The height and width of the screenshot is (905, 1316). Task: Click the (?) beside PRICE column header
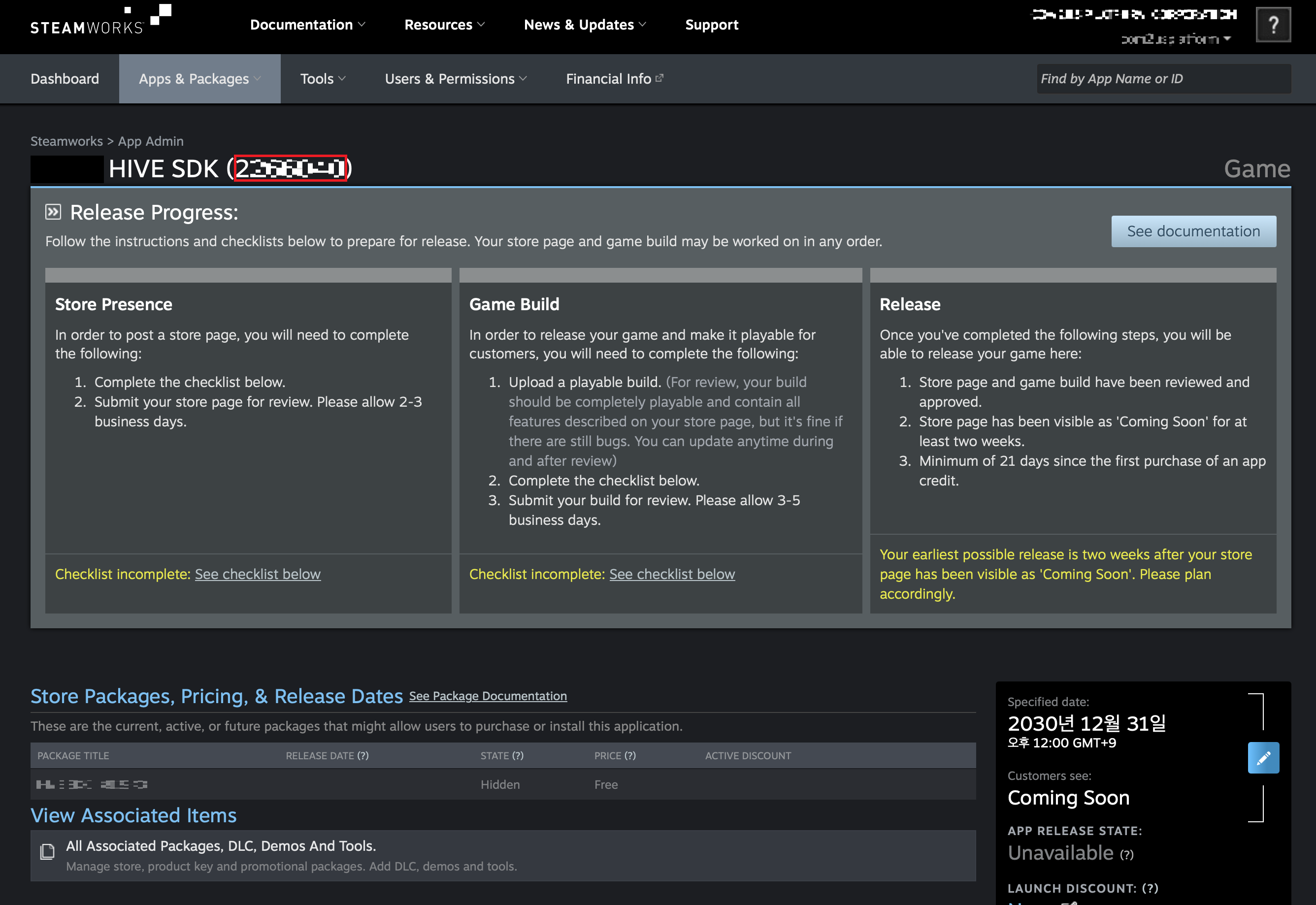pyautogui.click(x=629, y=755)
